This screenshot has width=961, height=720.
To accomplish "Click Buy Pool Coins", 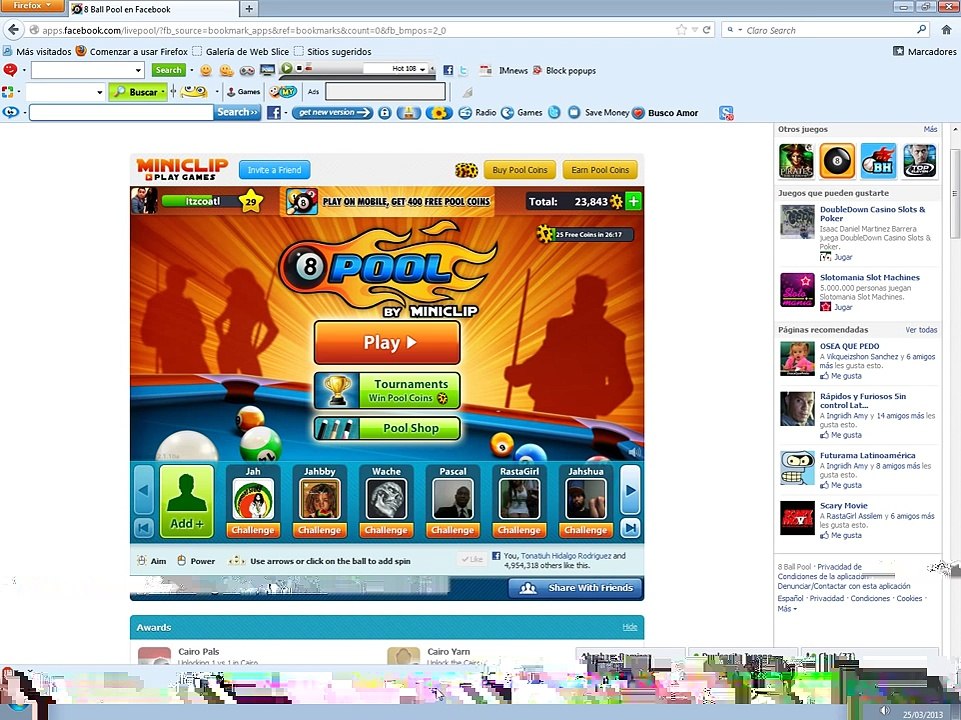I will pyautogui.click(x=520, y=170).
